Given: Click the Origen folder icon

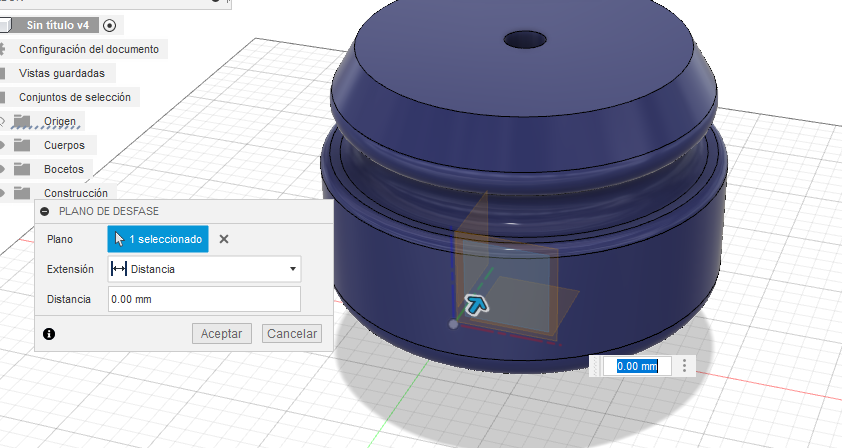Looking at the screenshot, I should [21, 121].
